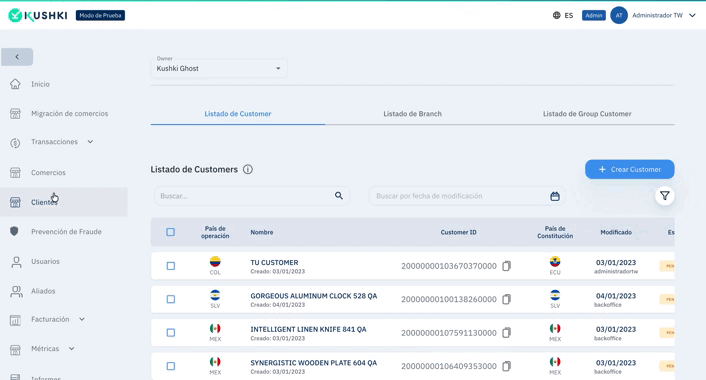Click the Crear Customer button
706x380 pixels.
[629, 169]
